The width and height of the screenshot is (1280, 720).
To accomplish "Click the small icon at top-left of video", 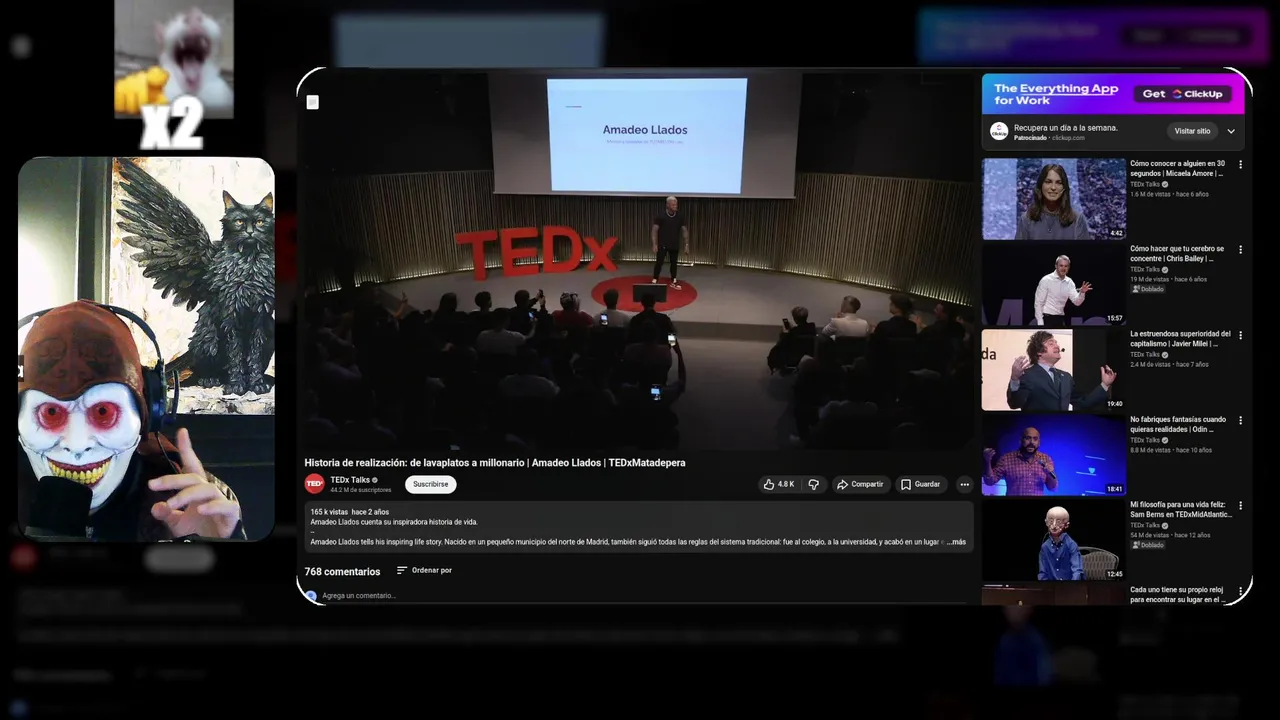I will tap(312, 102).
